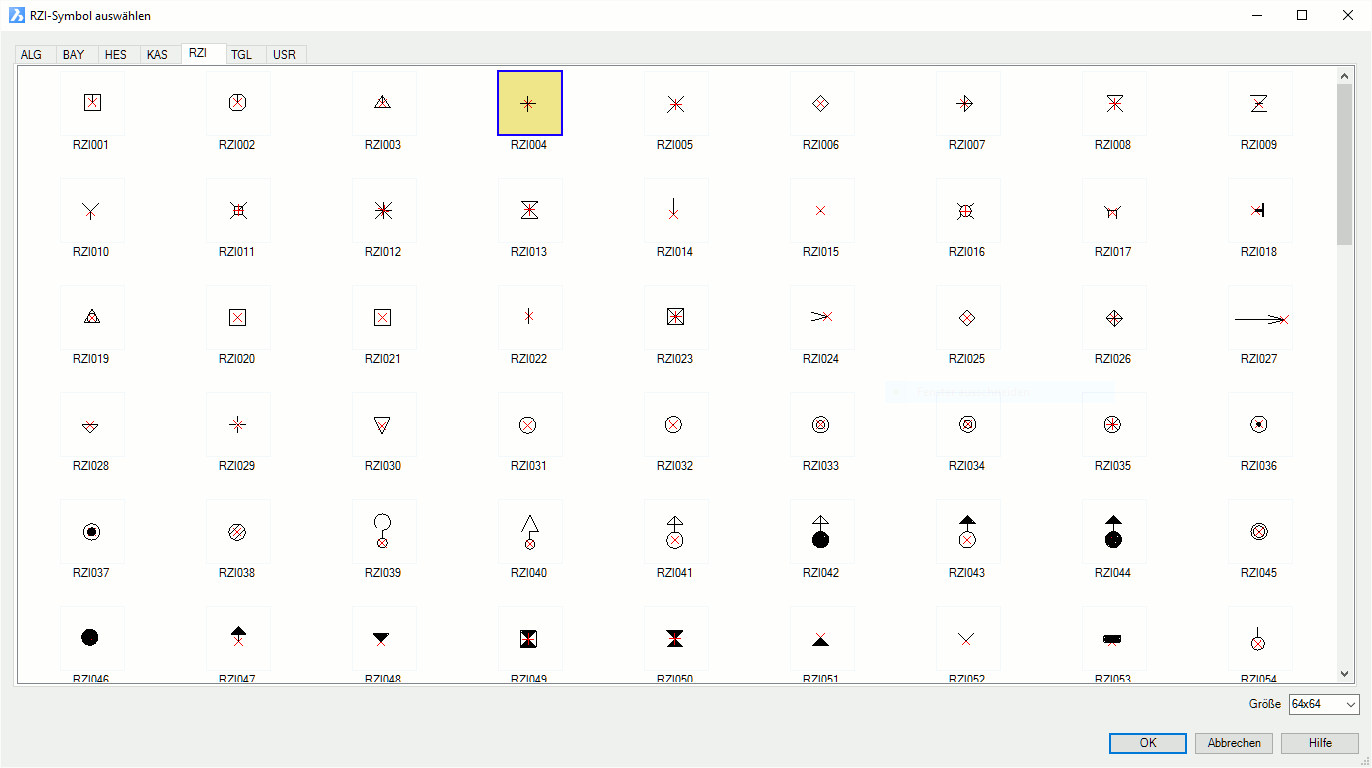Choose the RZI018 symbol
Screen dimensions: 1372x768
click(1260, 210)
